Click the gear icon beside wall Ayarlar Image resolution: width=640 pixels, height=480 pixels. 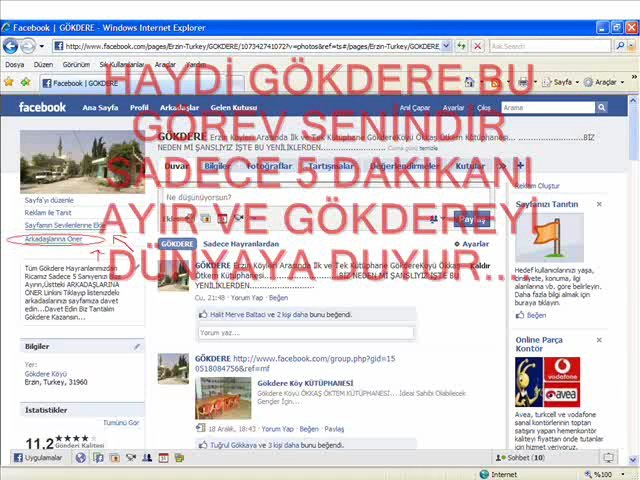(457, 244)
